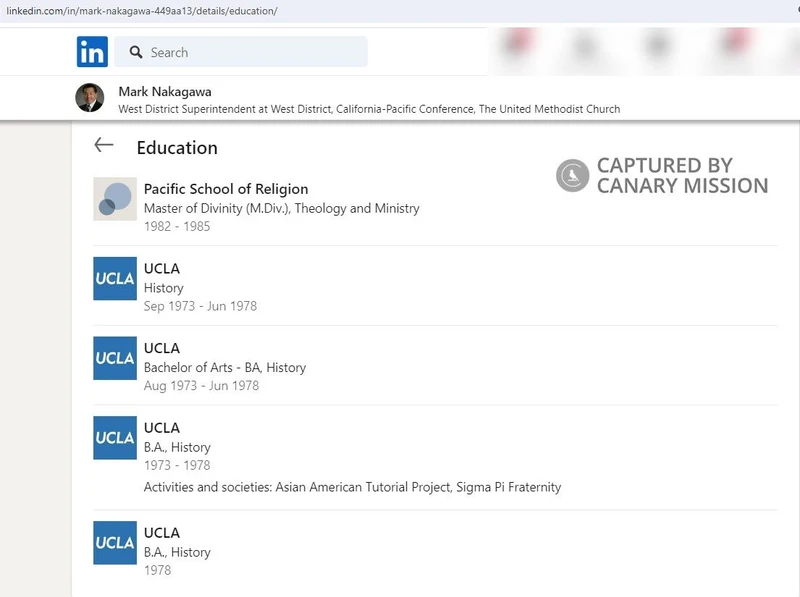Image resolution: width=800 pixels, height=597 pixels.
Task: Click Master of Divinity degree text
Action: (282, 208)
